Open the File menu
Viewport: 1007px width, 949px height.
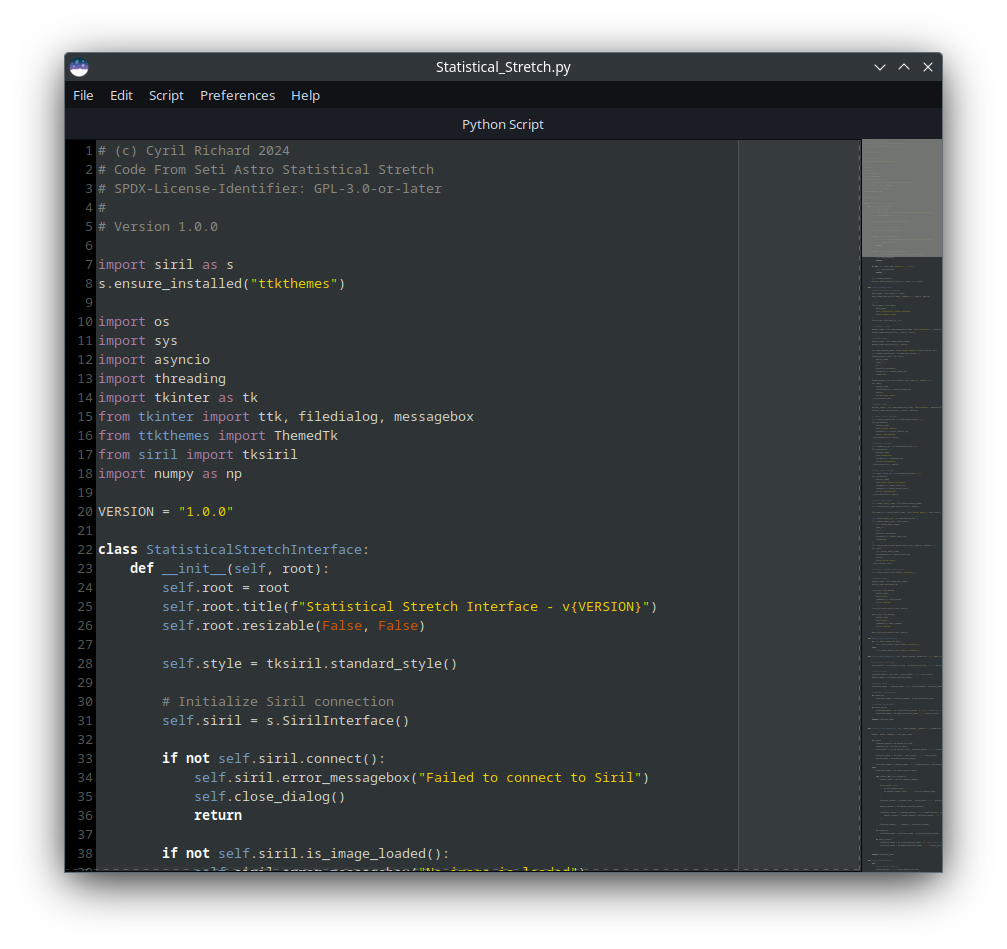83,96
